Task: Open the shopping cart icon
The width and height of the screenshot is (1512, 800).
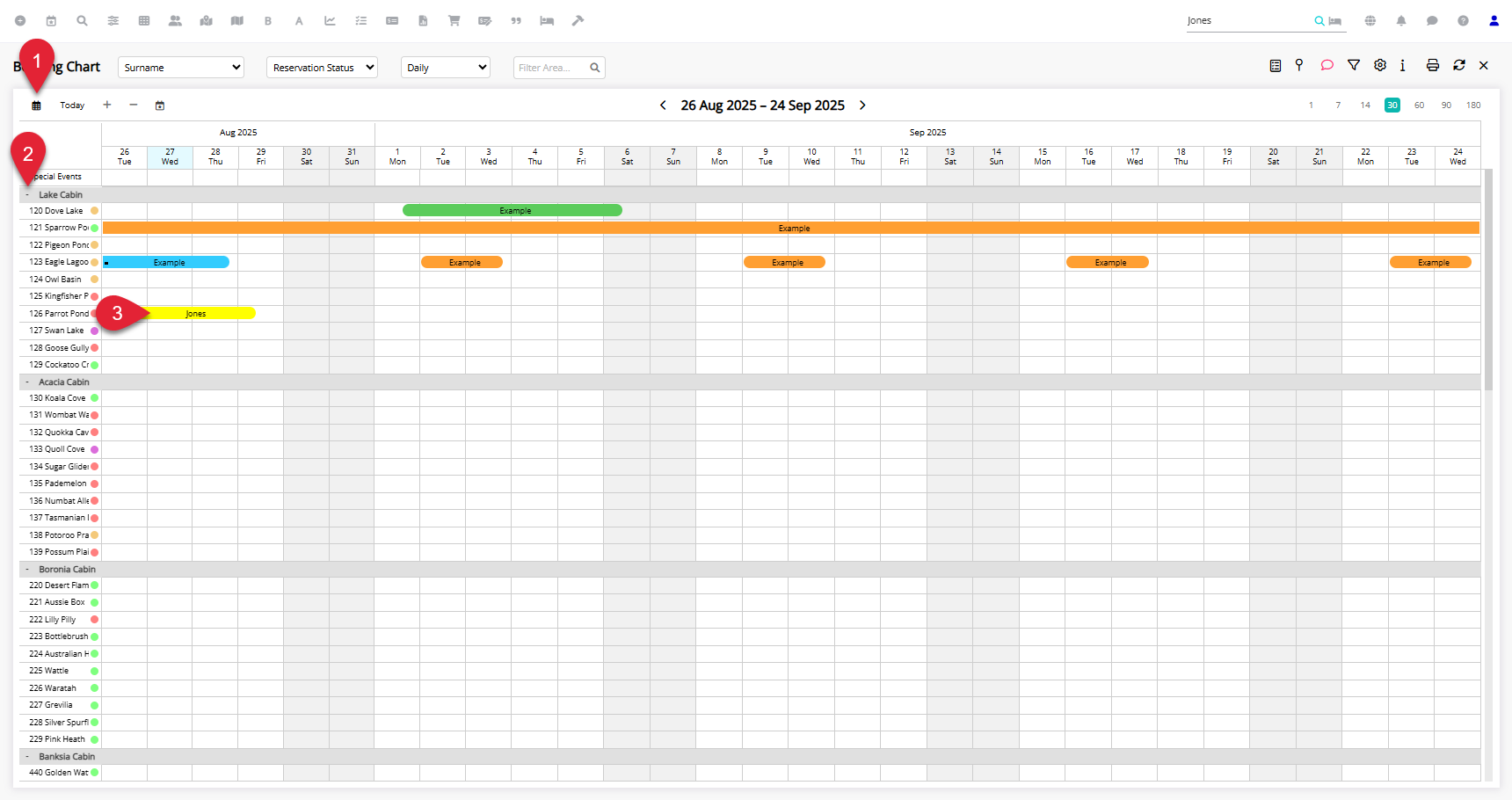Action: 454,20
